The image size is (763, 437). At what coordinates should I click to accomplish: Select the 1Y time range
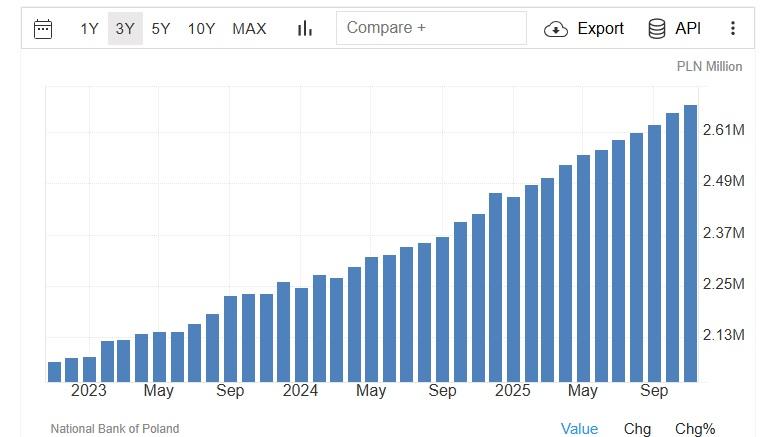89,28
